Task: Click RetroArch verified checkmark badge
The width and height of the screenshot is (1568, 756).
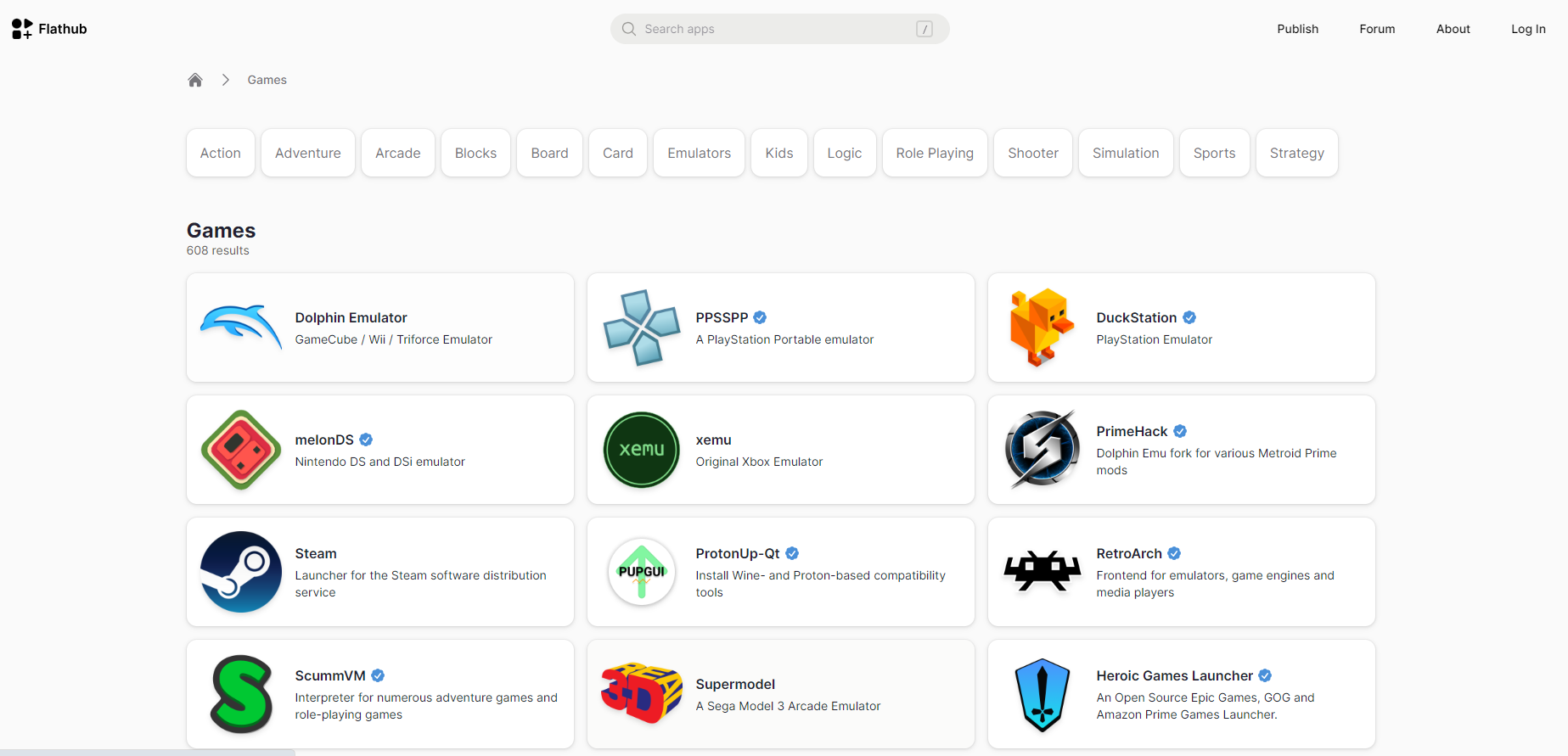Action: coord(1174,553)
